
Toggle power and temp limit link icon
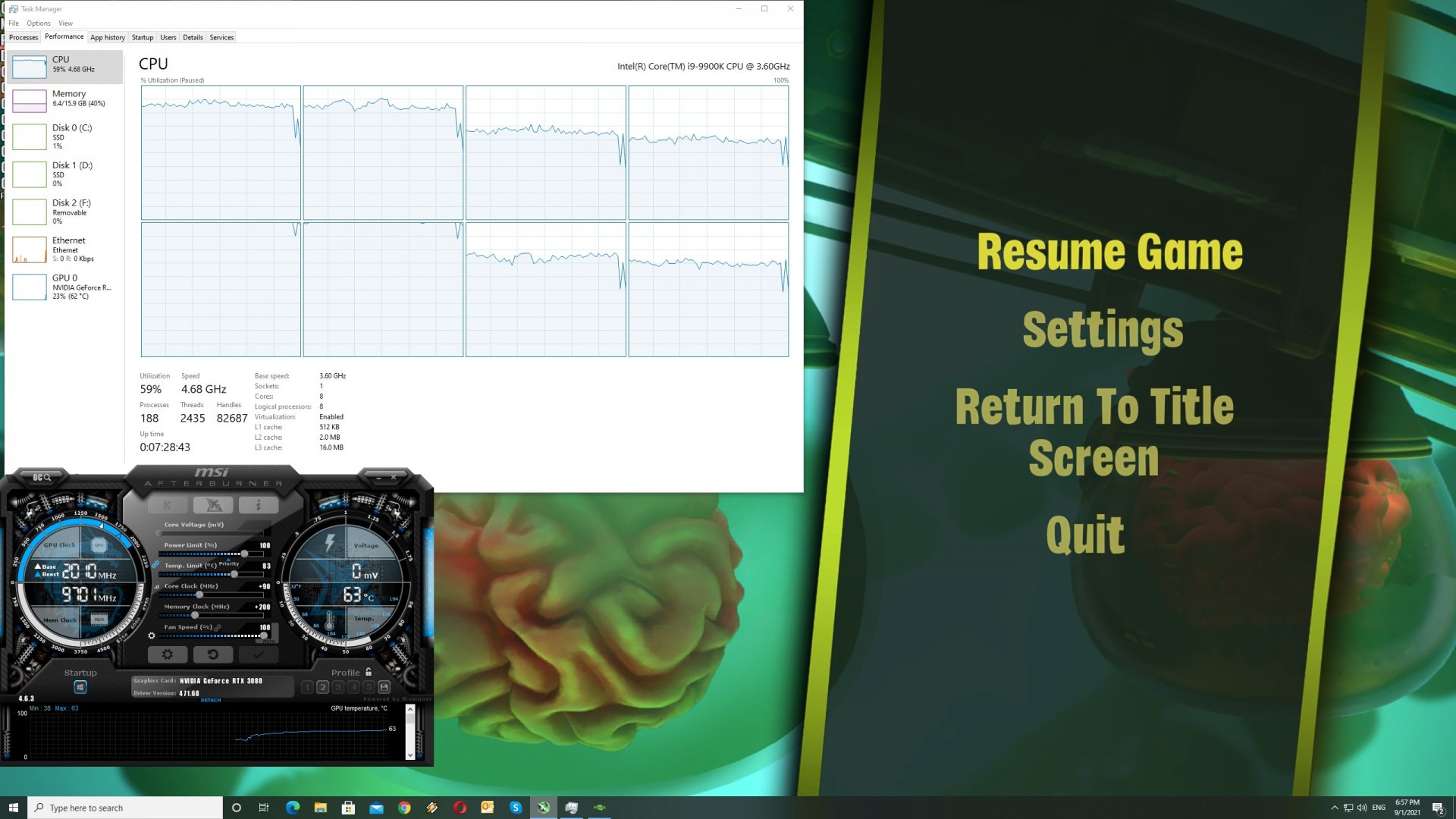pos(155,564)
